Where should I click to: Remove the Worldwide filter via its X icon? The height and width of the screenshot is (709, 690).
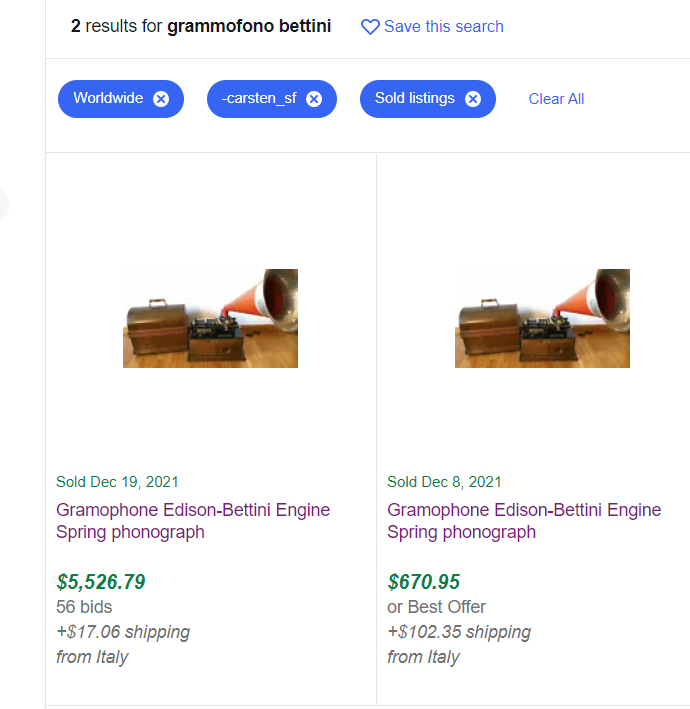(x=161, y=99)
